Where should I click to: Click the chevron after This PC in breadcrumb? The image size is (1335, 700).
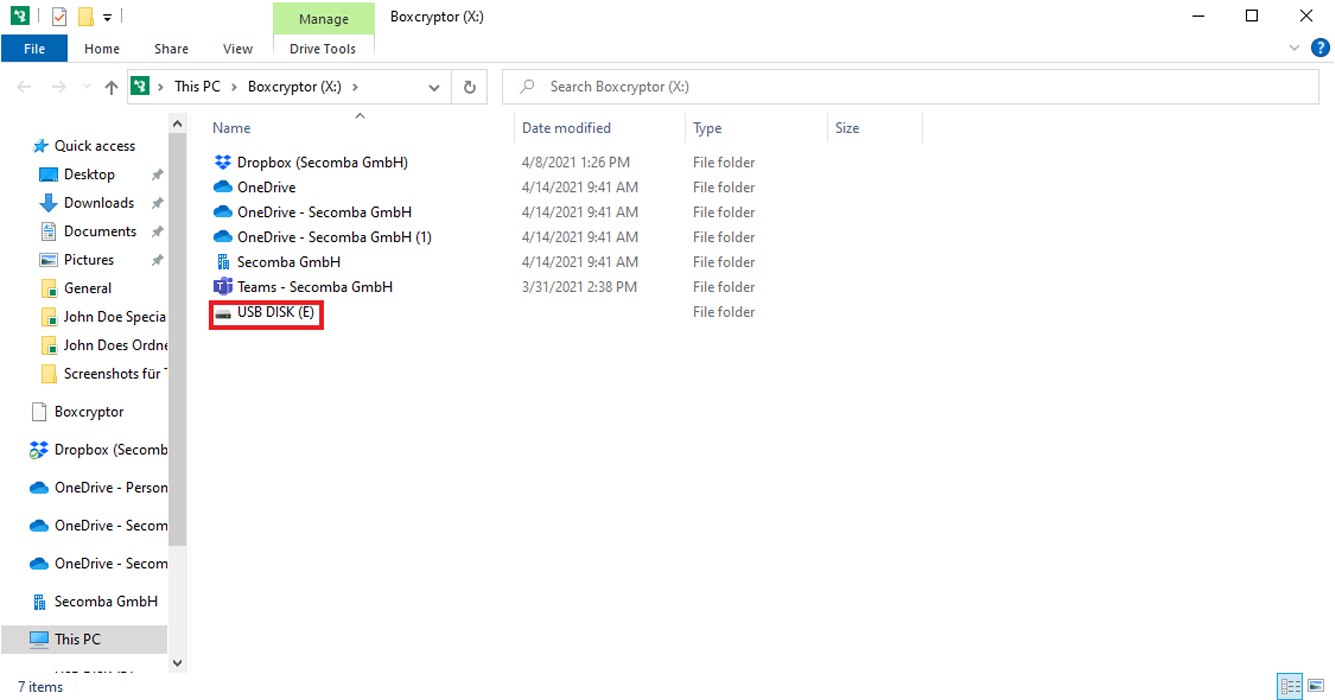point(234,87)
